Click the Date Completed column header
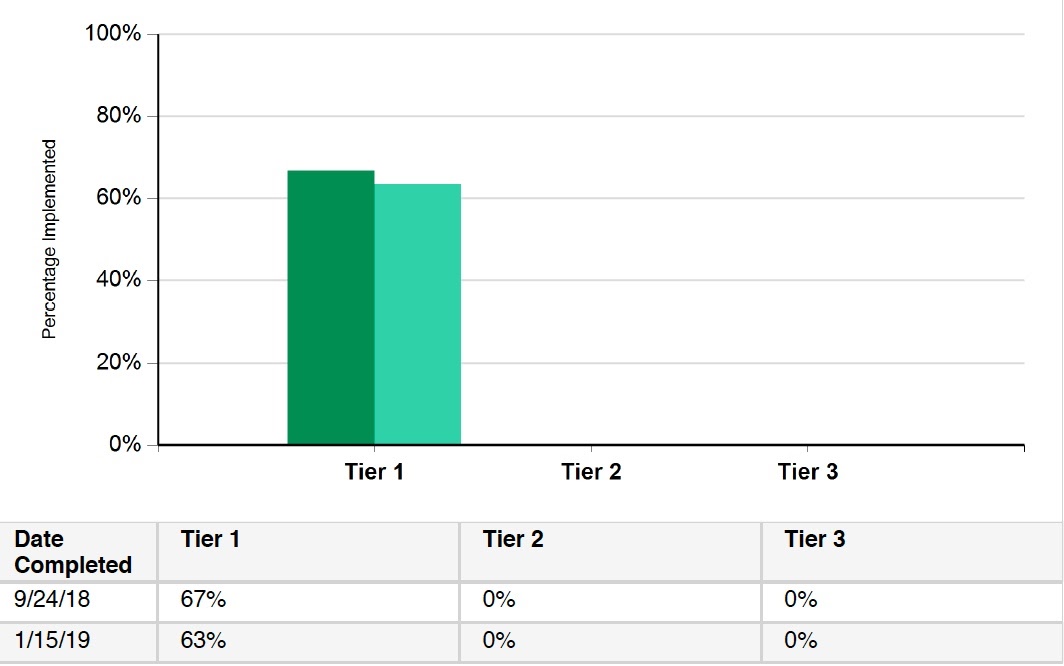This screenshot has width=1064, height=666. (x=79, y=552)
